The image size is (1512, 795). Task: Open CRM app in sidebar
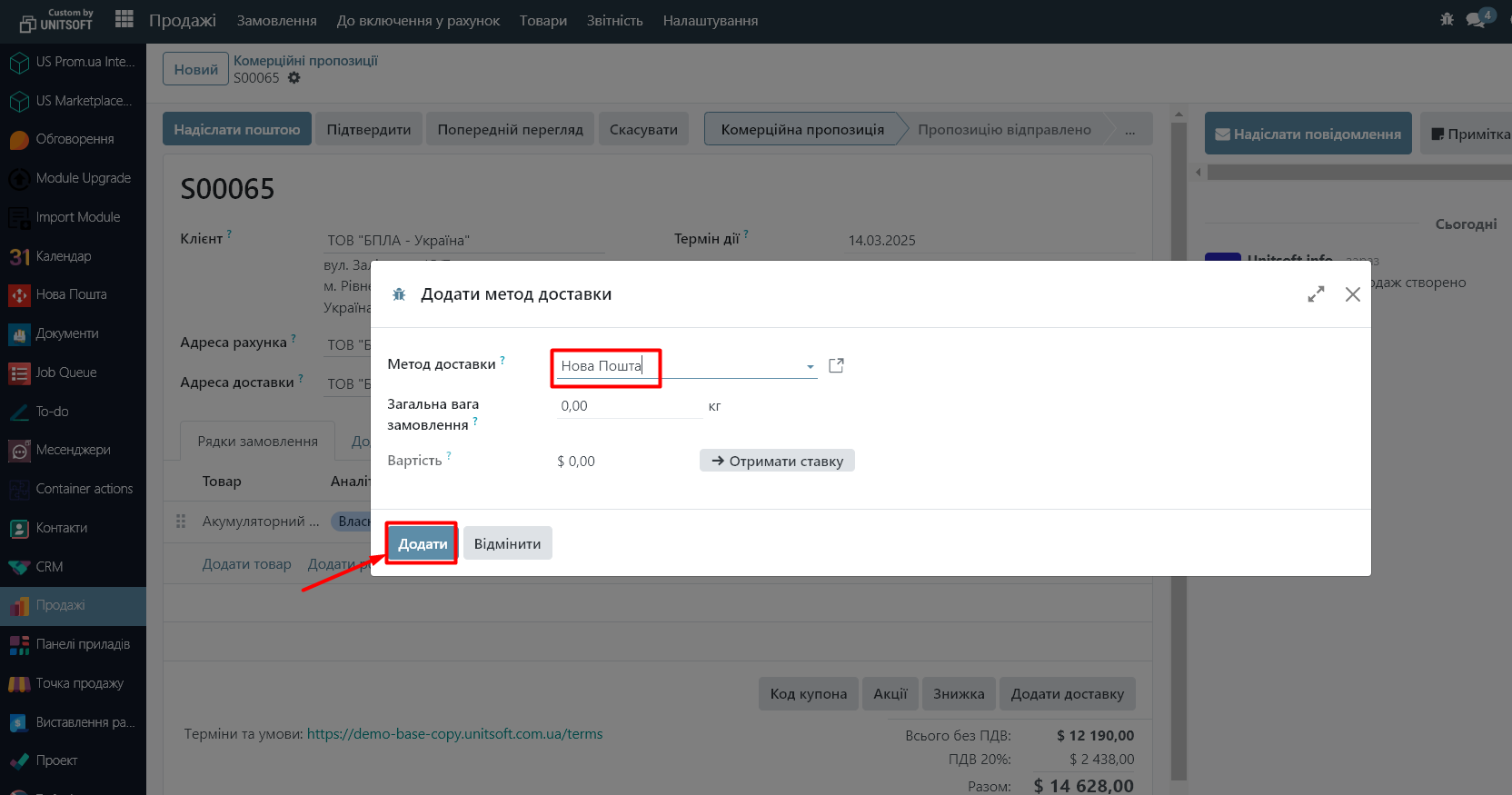tap(49, 567)
